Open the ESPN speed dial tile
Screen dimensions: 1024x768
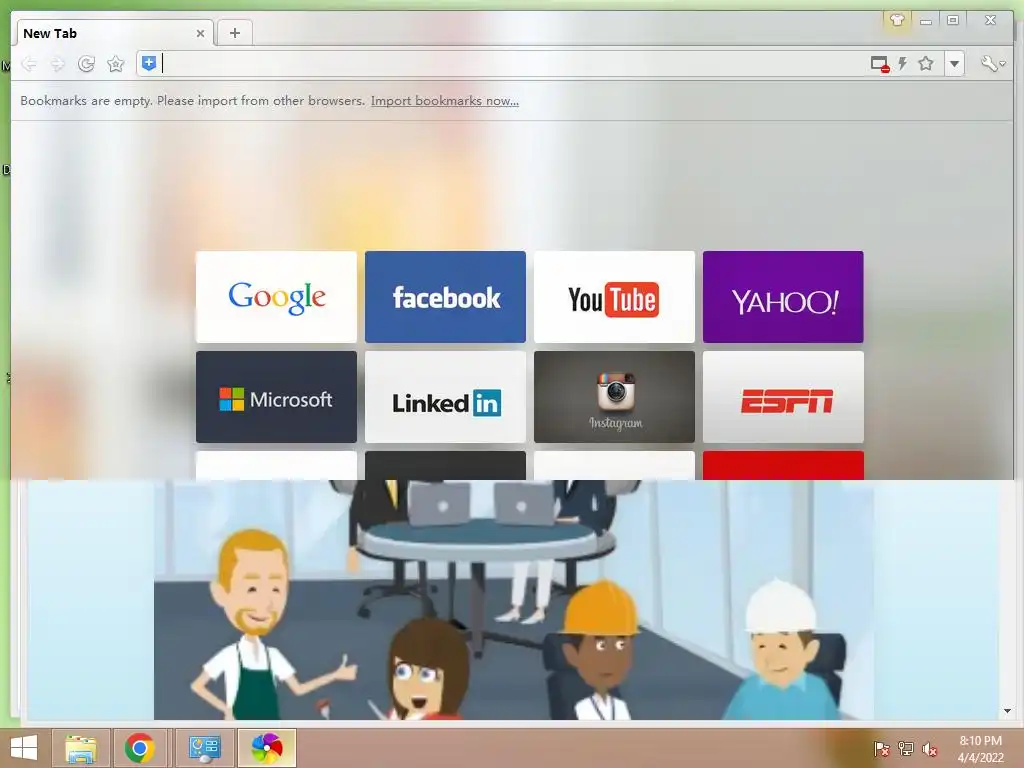click(783, 396)
